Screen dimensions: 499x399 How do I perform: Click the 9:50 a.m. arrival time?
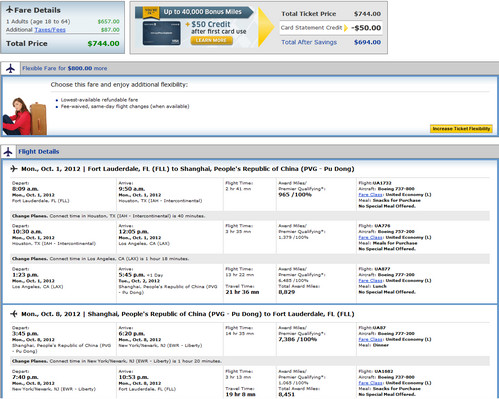(x=132, y=189)
